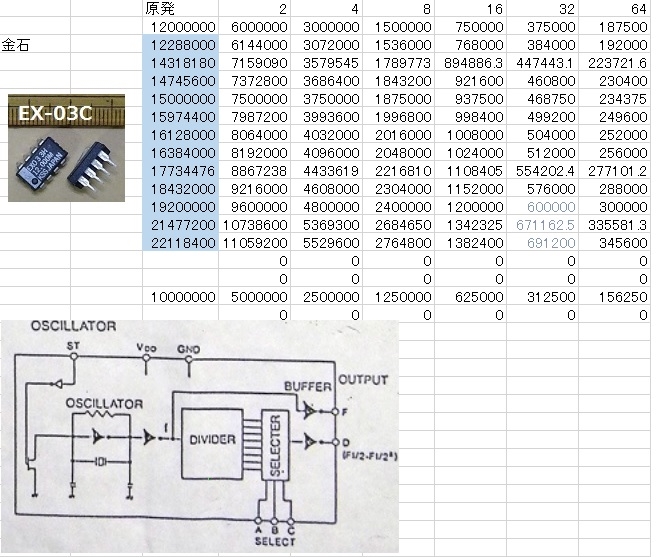Select cell with value 10000000
The width and height of the screenshot is (669, 557).
click(x=180, y=297)
